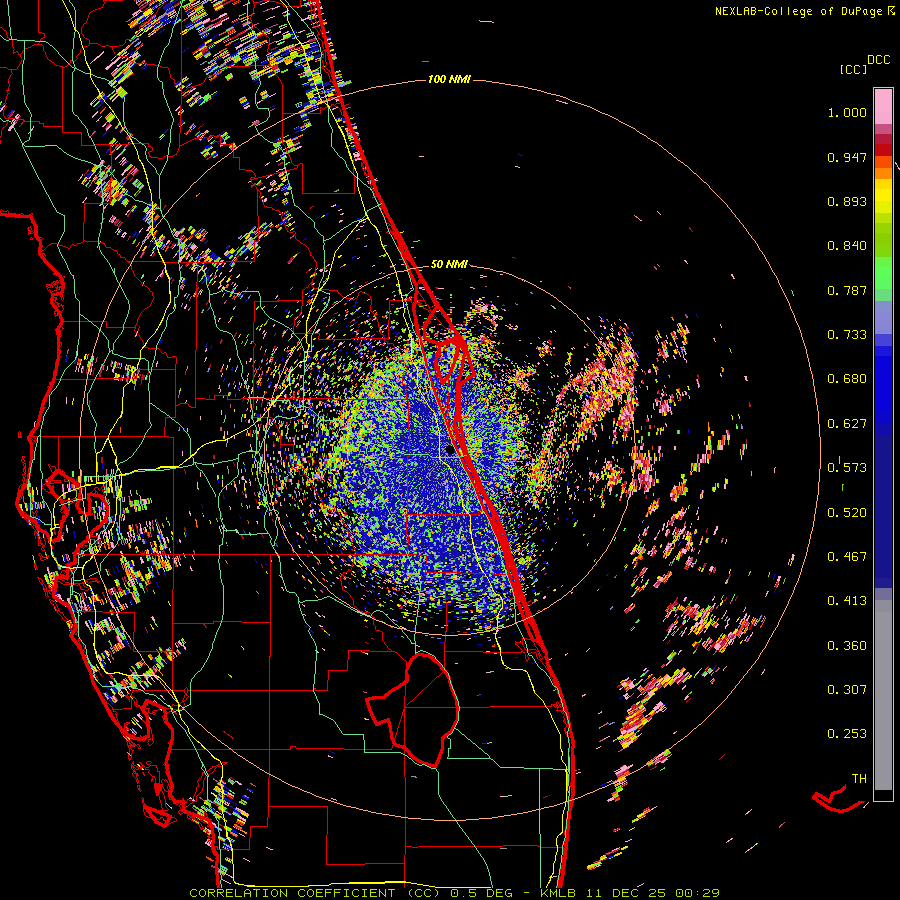Click the 0.787 color scale value
The image size is (900, 900).
click(x=847, y=290)
